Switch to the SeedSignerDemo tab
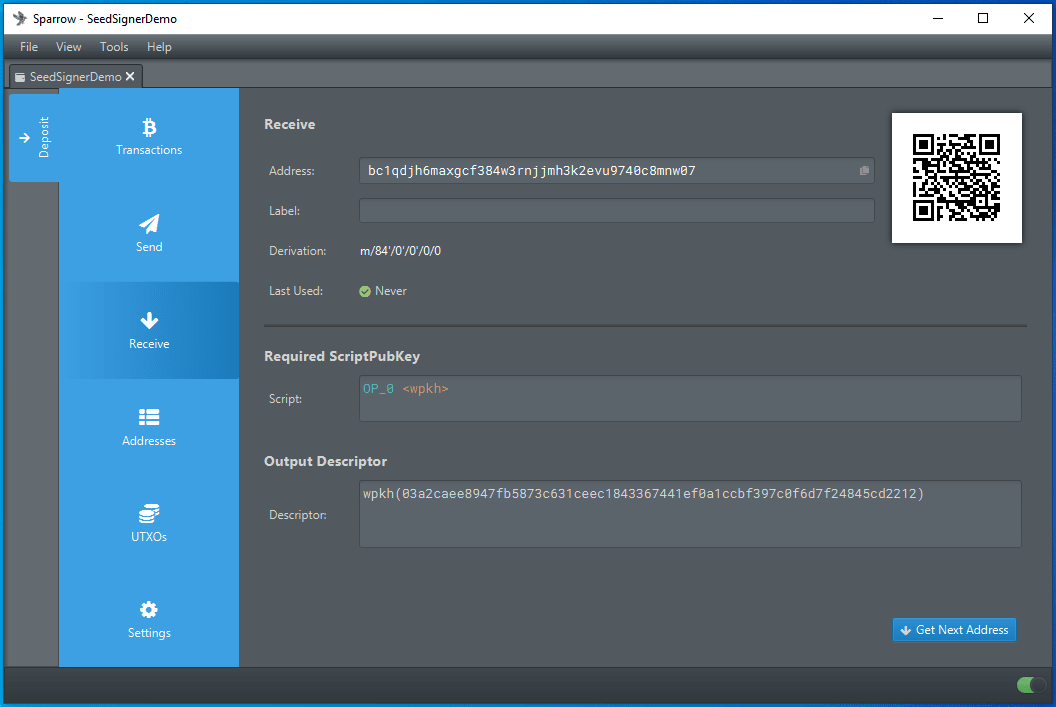Viewport: 1056px width, 707px height. tap(72, 77)
